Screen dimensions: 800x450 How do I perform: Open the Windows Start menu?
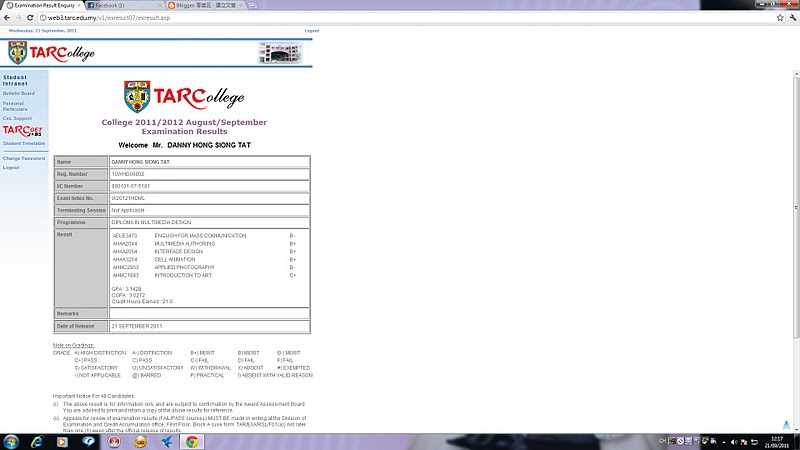(x=11, y=442)
